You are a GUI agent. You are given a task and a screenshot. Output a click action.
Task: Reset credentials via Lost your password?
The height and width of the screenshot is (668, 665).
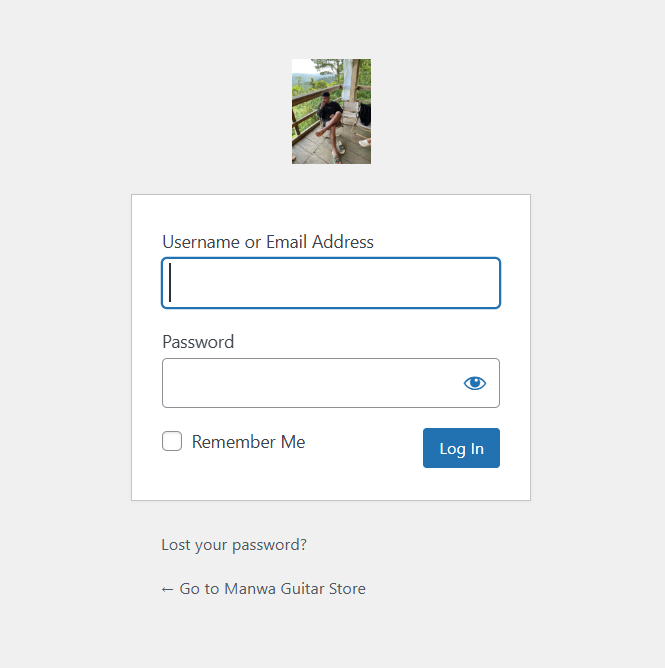pyautogui.click(x=234, y=545)
